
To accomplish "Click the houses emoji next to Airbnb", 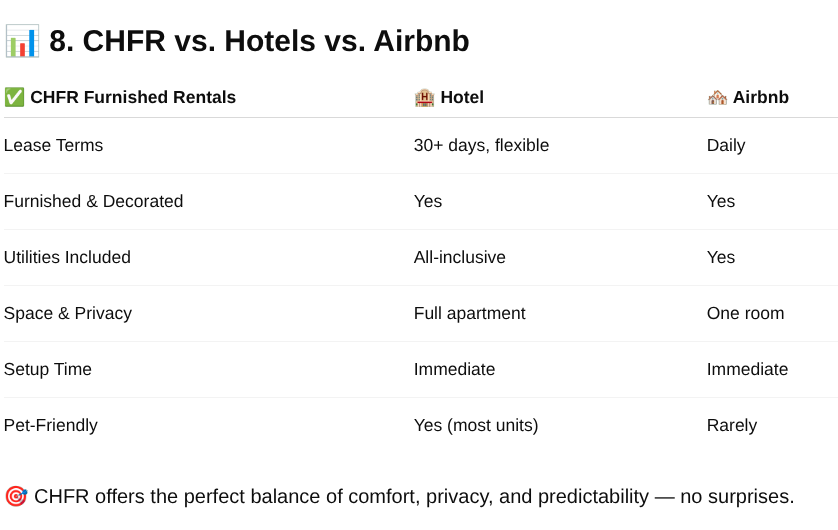I will tap(717, 98).
